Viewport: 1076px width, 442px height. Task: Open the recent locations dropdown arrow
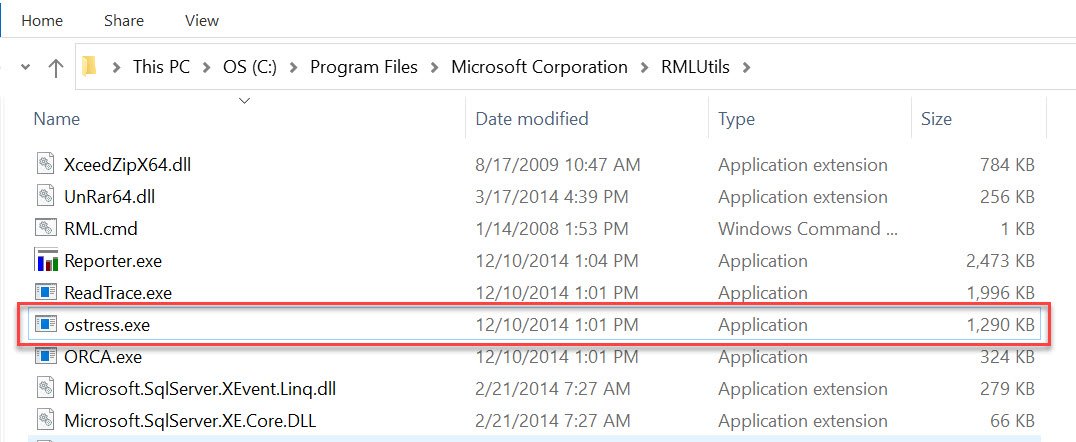point(26,67)
